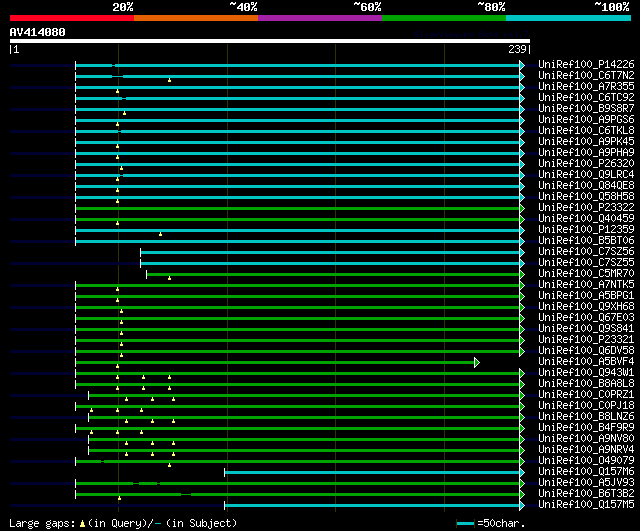
Task: Choose subject UniRef100_Q84QE8
Action: 586,186
